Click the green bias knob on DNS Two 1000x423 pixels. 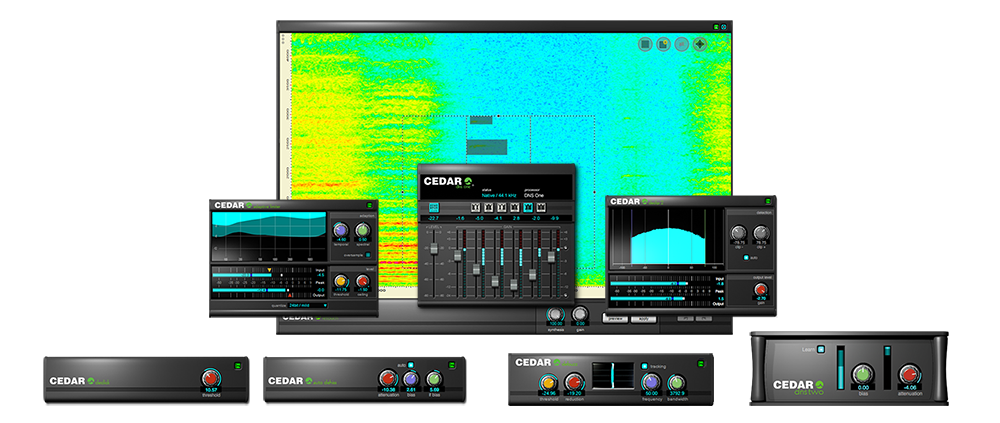coord(862,375)
